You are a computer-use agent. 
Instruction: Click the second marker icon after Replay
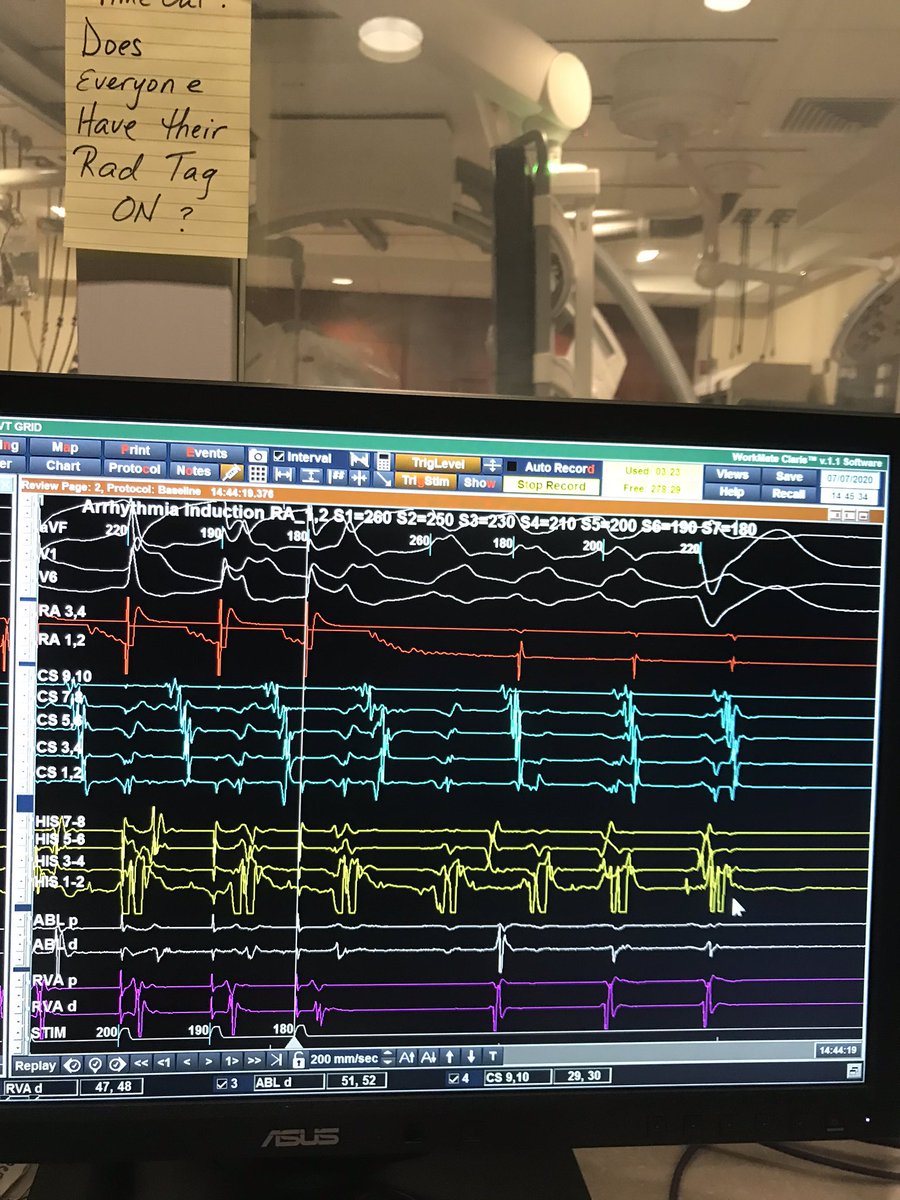95,1065
